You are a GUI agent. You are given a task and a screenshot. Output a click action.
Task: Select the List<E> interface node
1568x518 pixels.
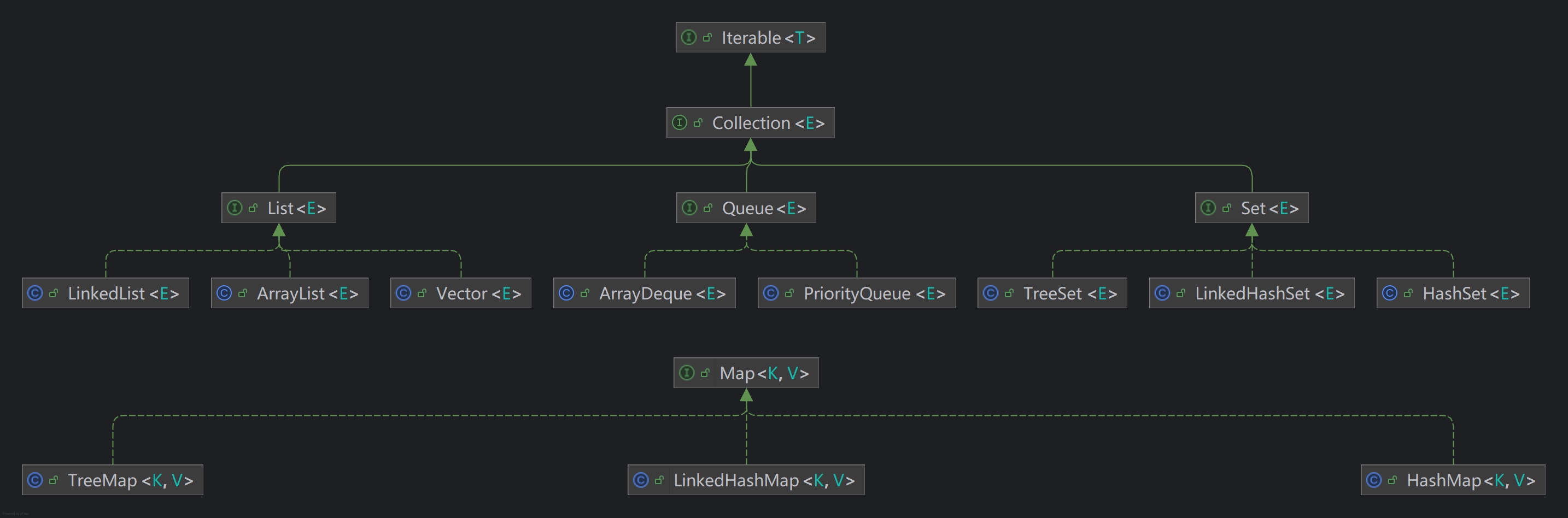click(279, 208)
